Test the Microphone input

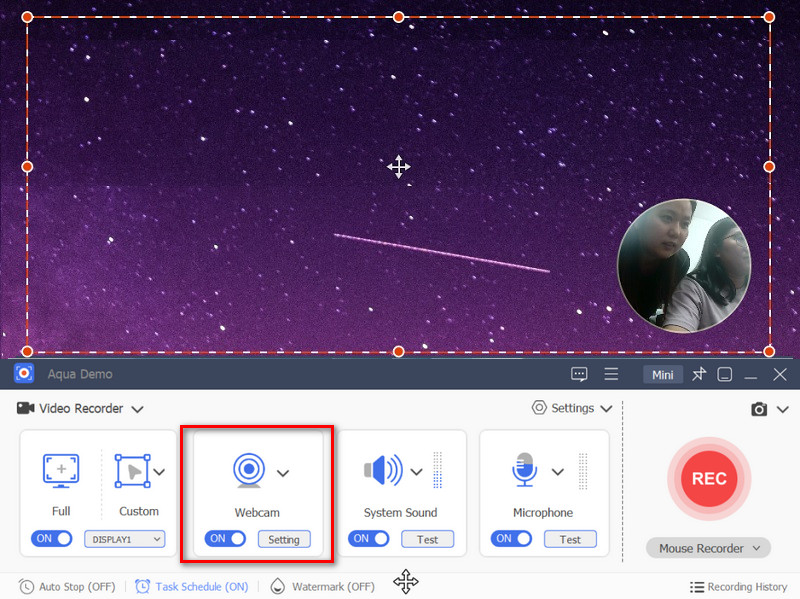point(570,538)
